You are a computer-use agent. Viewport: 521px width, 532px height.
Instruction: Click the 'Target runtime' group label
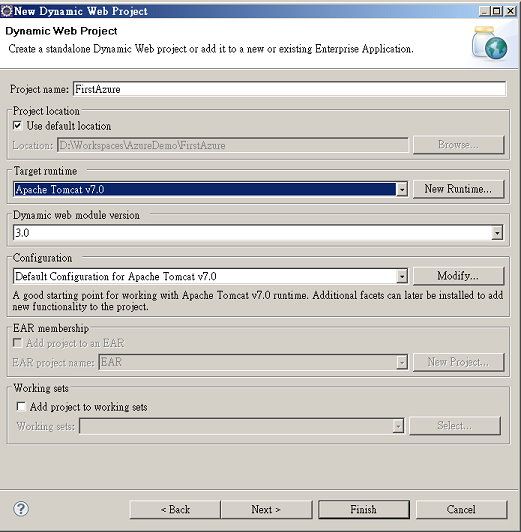45,171
